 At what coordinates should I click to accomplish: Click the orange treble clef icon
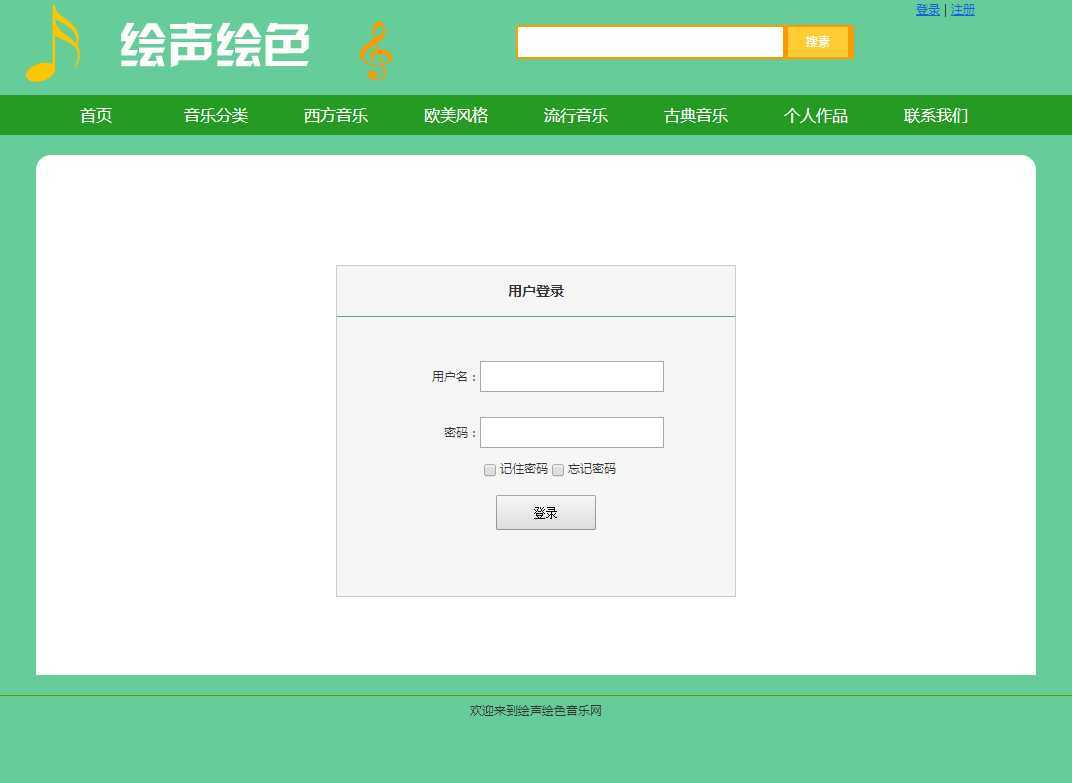[x=375, y=51]
